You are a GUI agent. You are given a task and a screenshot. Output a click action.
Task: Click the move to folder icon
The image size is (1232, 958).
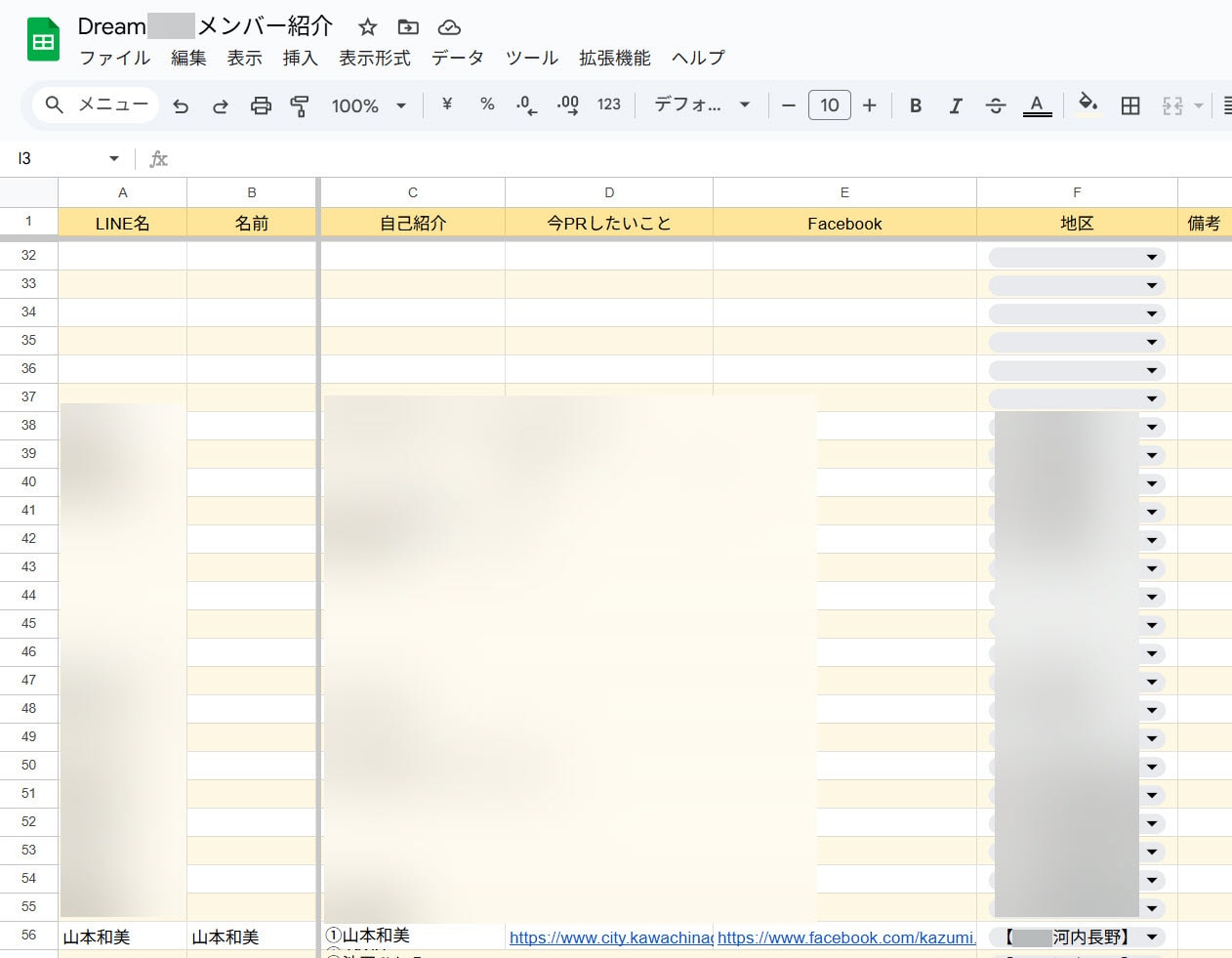(408, 27)
